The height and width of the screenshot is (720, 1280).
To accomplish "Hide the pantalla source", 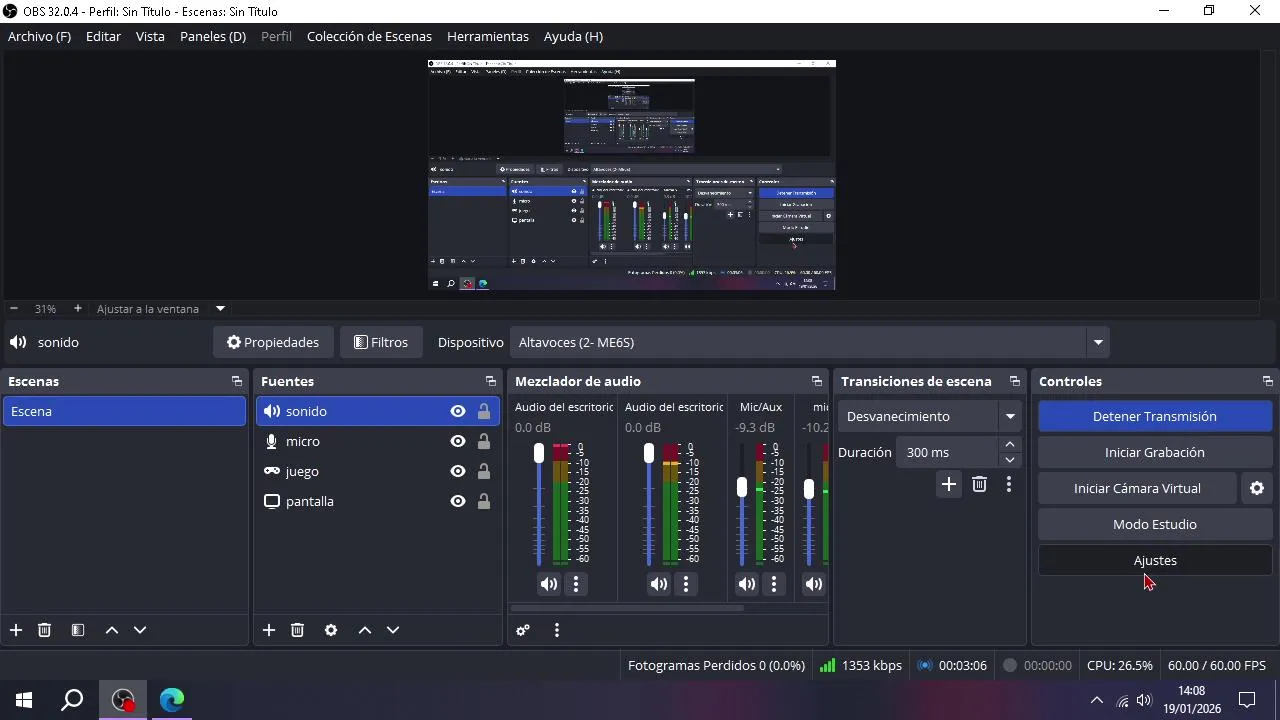I will (x=458, y=501).
